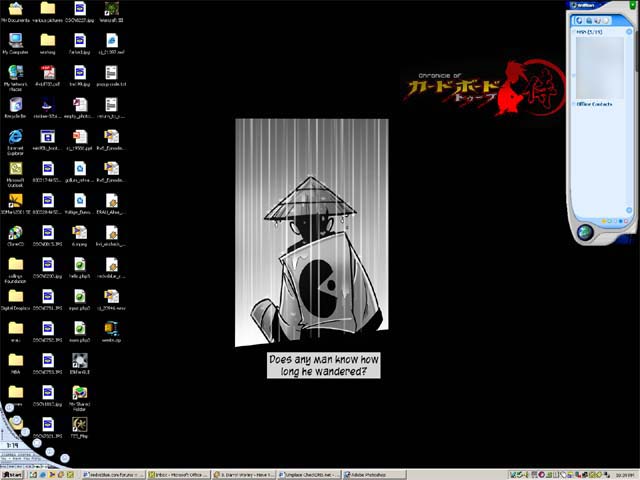Image resolution: width=640 pixels, height=480 pixels.
Task: Click Internet Explorer quick launch icon
Action: pos(43,475)
